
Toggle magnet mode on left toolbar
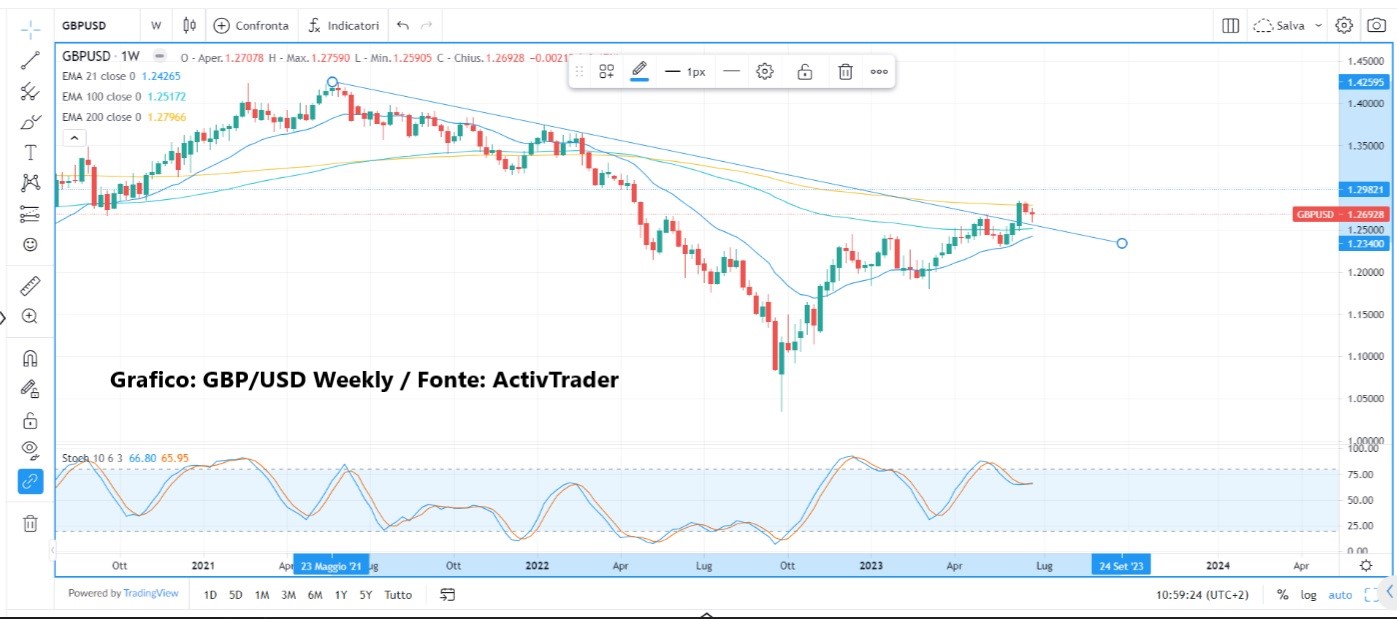[30, 358]
